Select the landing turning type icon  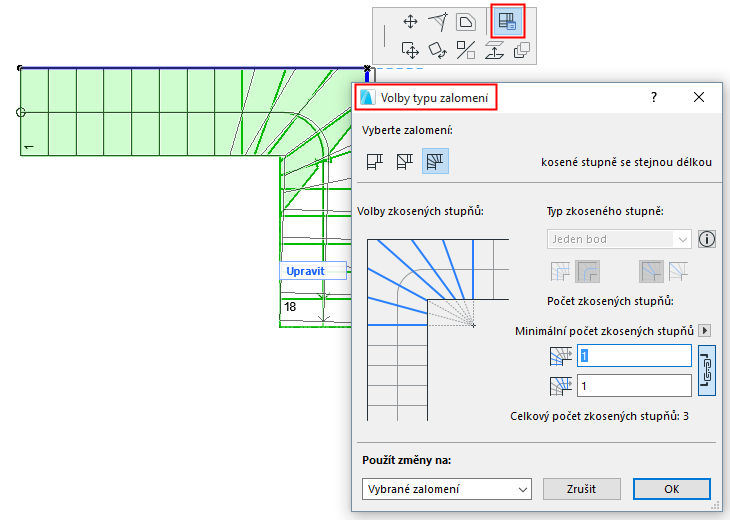[375, 162]
